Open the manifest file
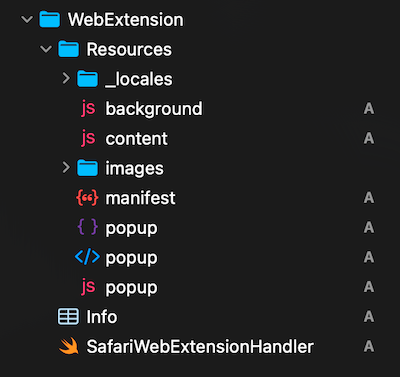 coord(140,198)
